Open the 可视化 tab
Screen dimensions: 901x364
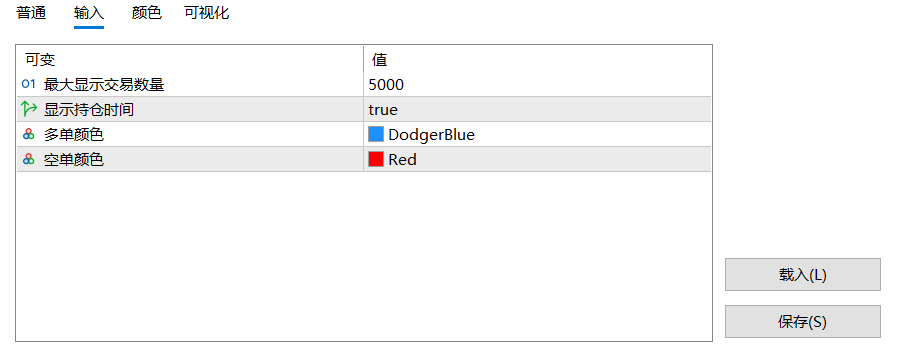(207, 13)
